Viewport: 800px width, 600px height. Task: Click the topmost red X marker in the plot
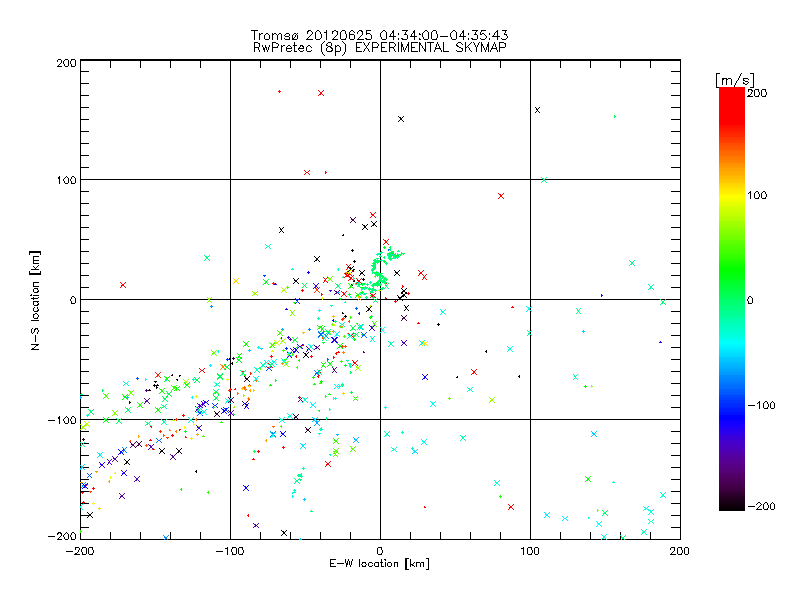pyautogui.click(x=321, y=93)
